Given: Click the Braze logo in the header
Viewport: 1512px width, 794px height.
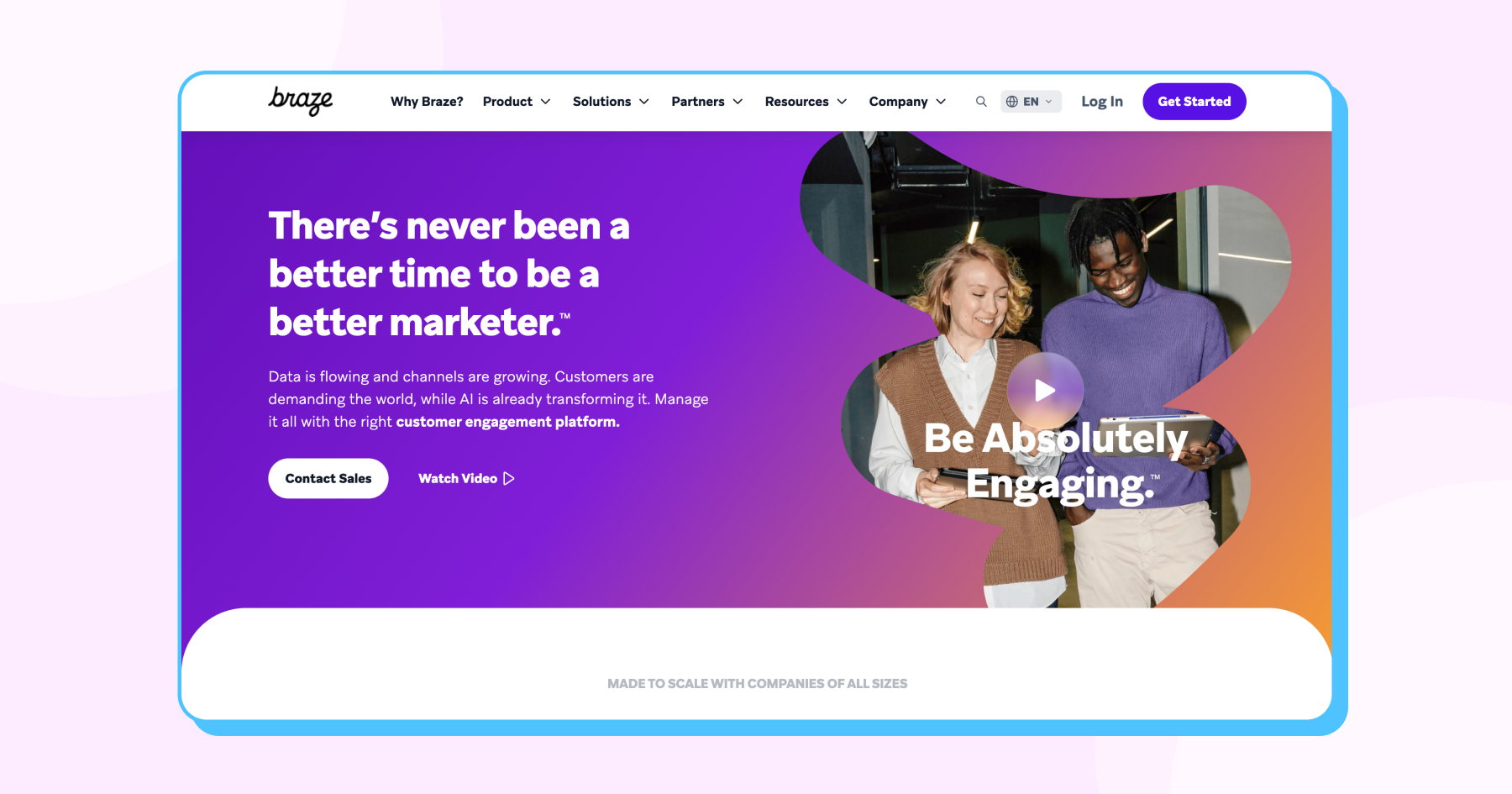Looking at the screenshot, I should click(x=301, y=101).
